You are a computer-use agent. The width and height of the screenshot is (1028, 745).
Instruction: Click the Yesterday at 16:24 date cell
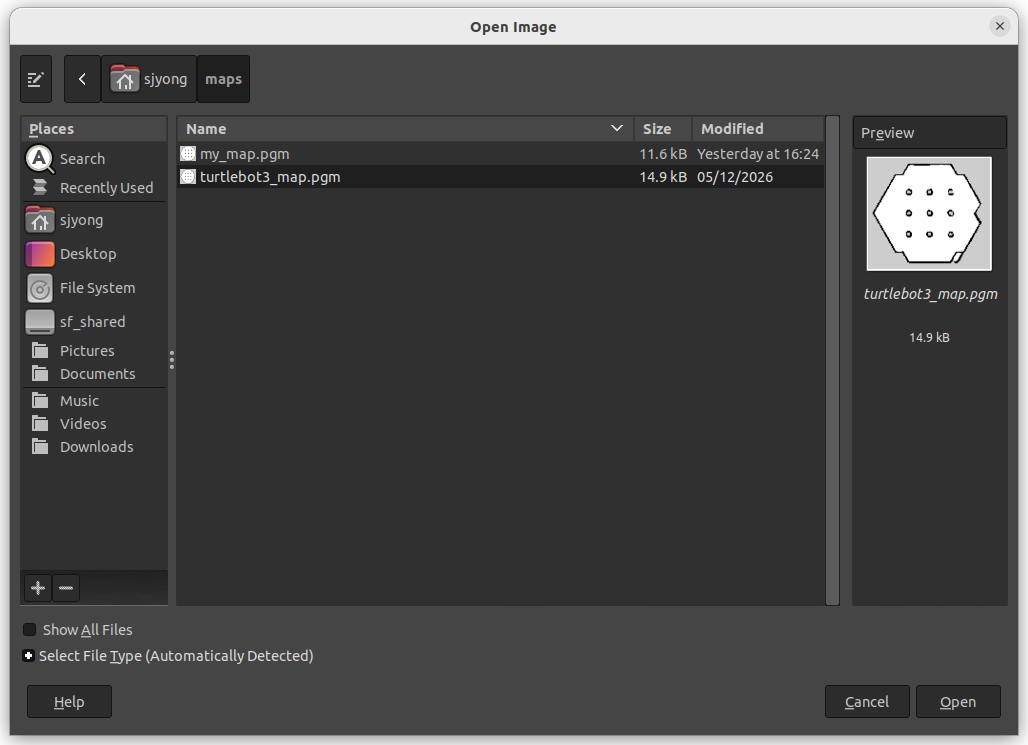pos(758,154)
